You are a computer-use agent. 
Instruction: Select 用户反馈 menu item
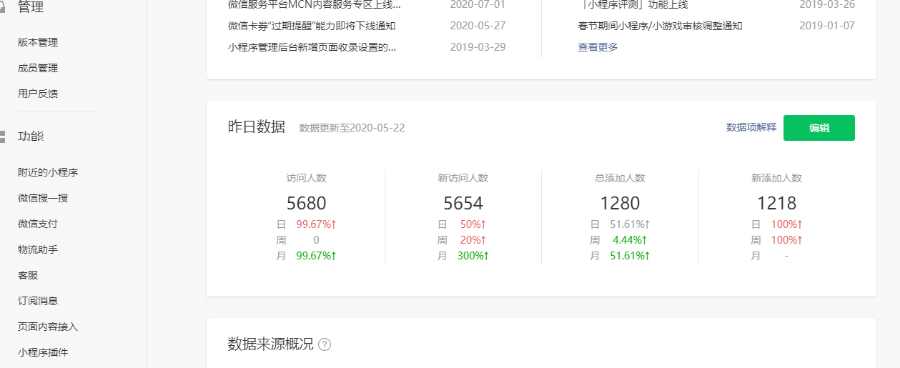(x=38, y=93)
